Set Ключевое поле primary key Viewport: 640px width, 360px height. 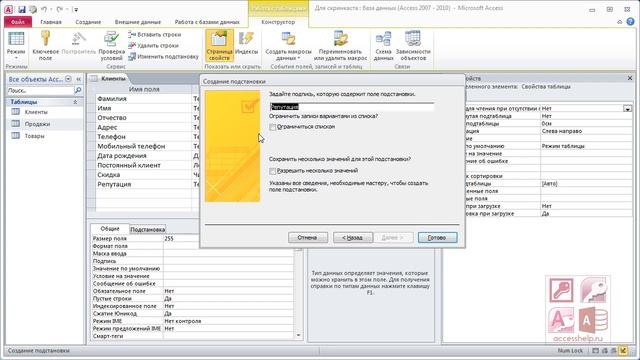(45, 46)
